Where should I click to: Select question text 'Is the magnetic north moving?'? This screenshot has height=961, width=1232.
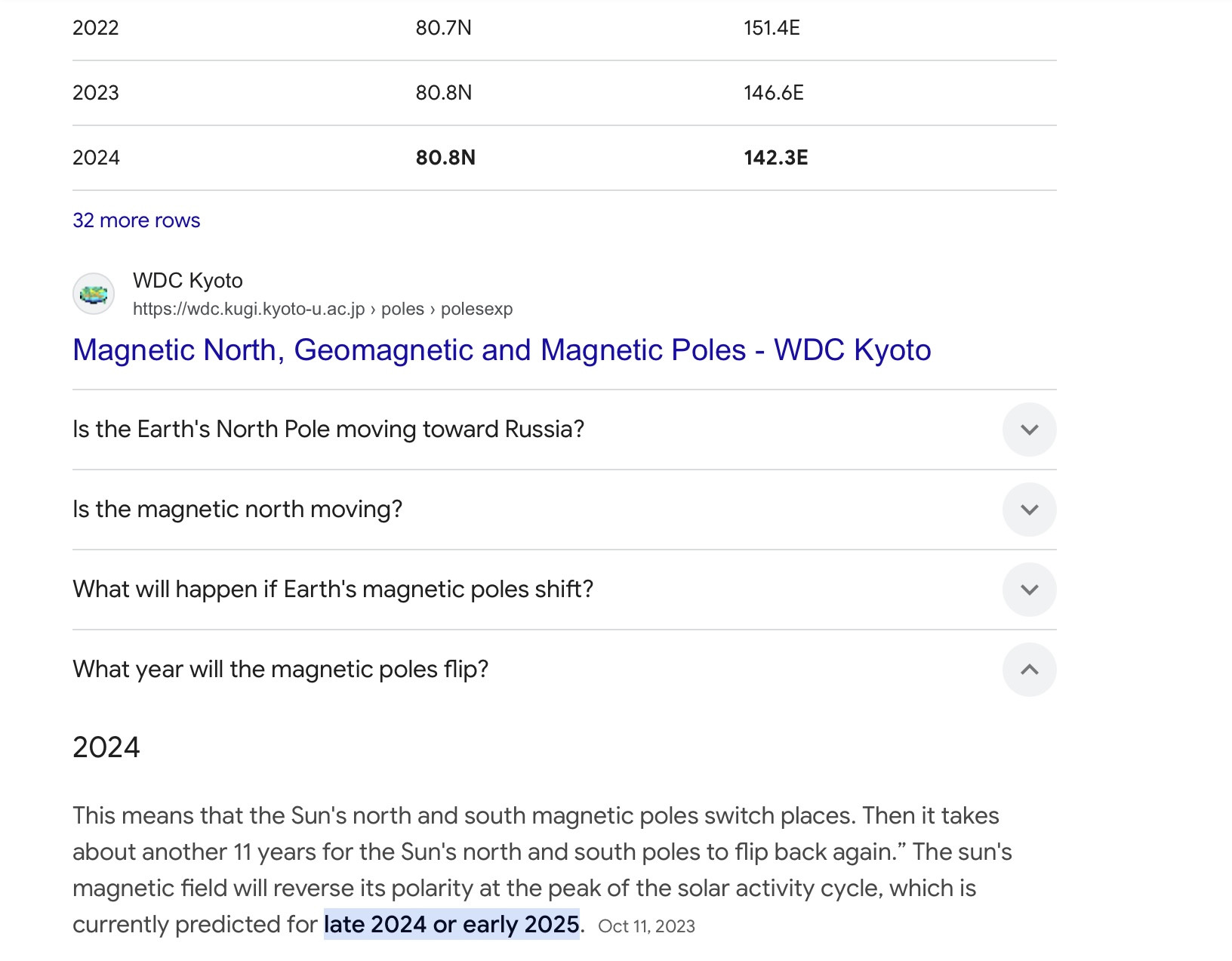[237, 510]
